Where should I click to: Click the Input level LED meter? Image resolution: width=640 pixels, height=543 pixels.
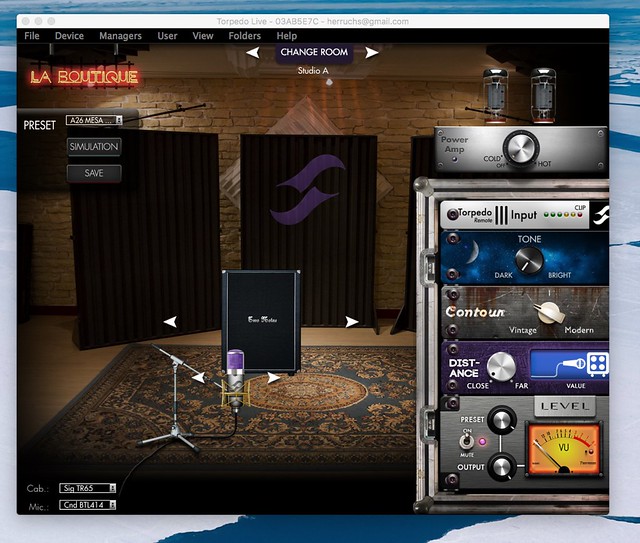tap(564, 215)
